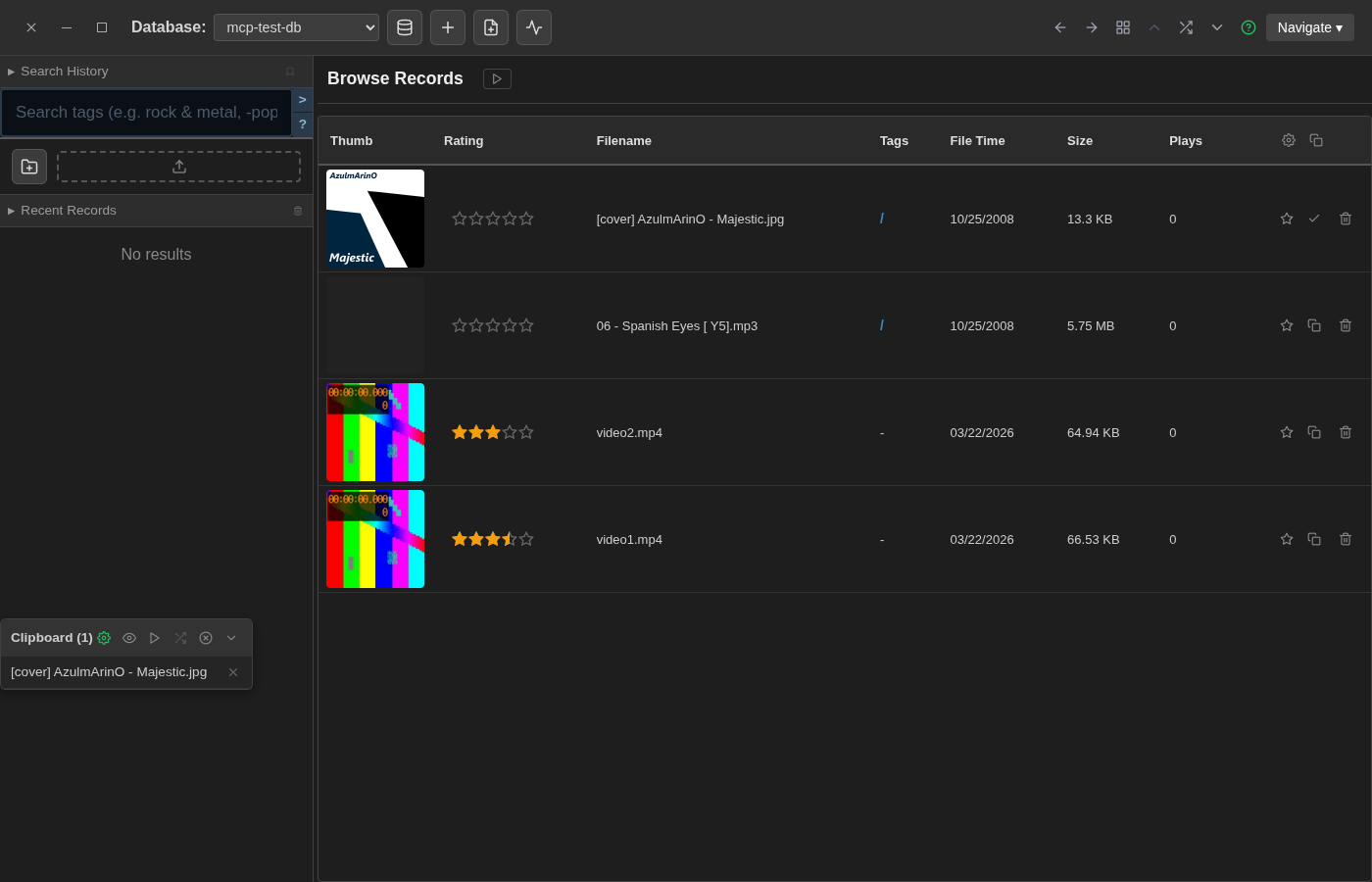The height and width of the screenshot is (882, 1372).
Task: Delete the video2.mp4 record with the trash icon
Action: (x=1346, y=432)
